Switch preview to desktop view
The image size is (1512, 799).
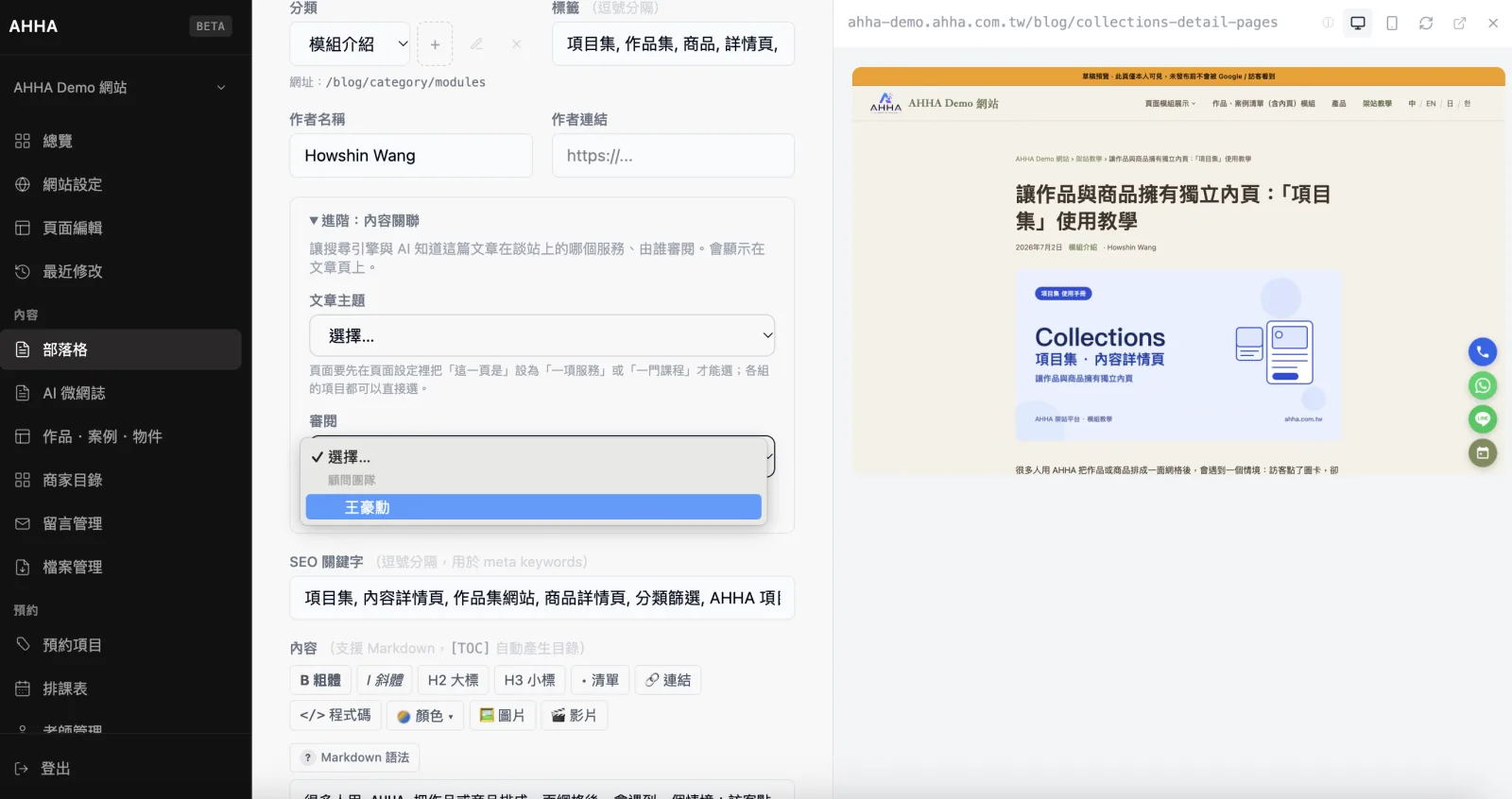1358,23
